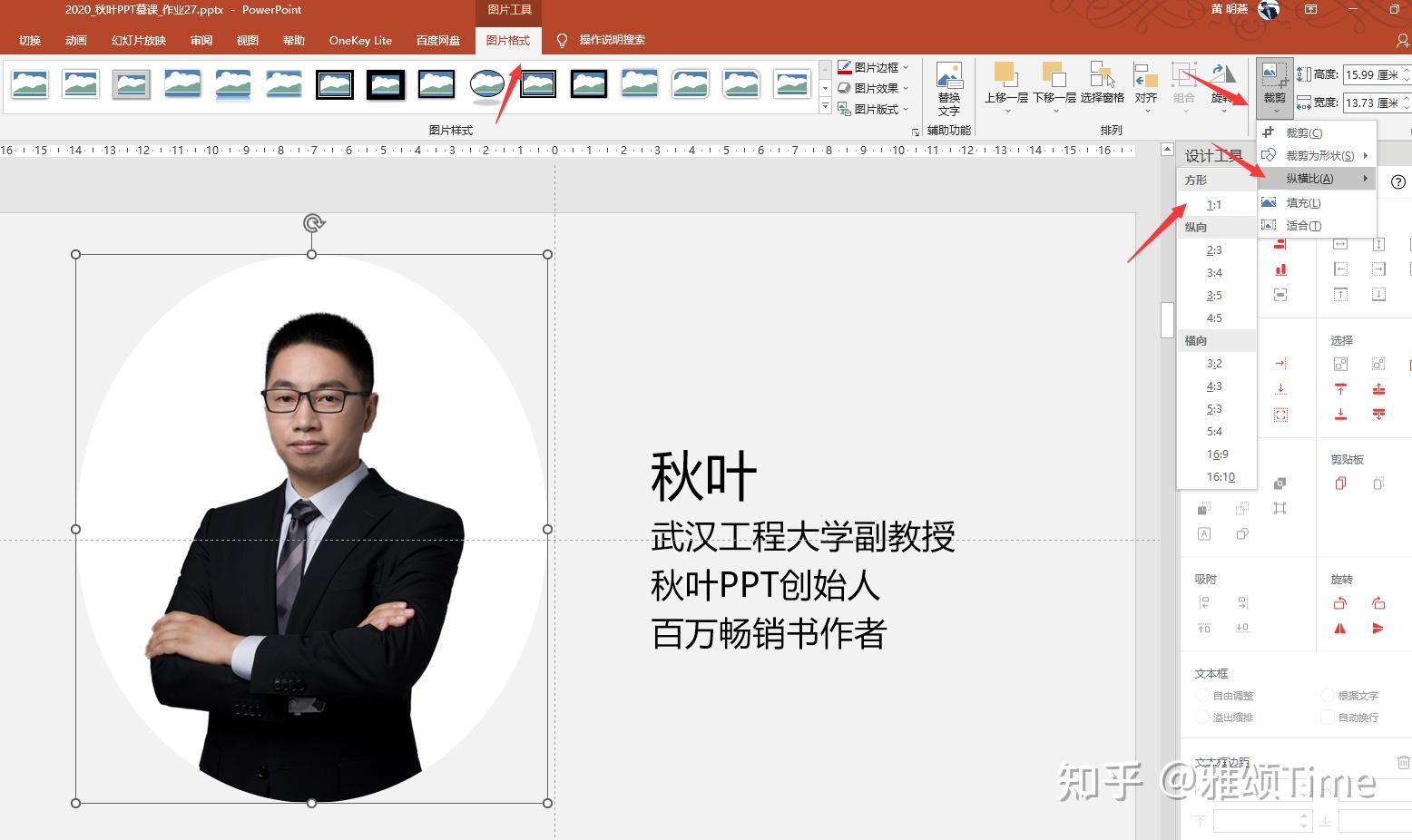Choose 填充(L) menu item
The image size is (1412, 840).
(1317, 202)
